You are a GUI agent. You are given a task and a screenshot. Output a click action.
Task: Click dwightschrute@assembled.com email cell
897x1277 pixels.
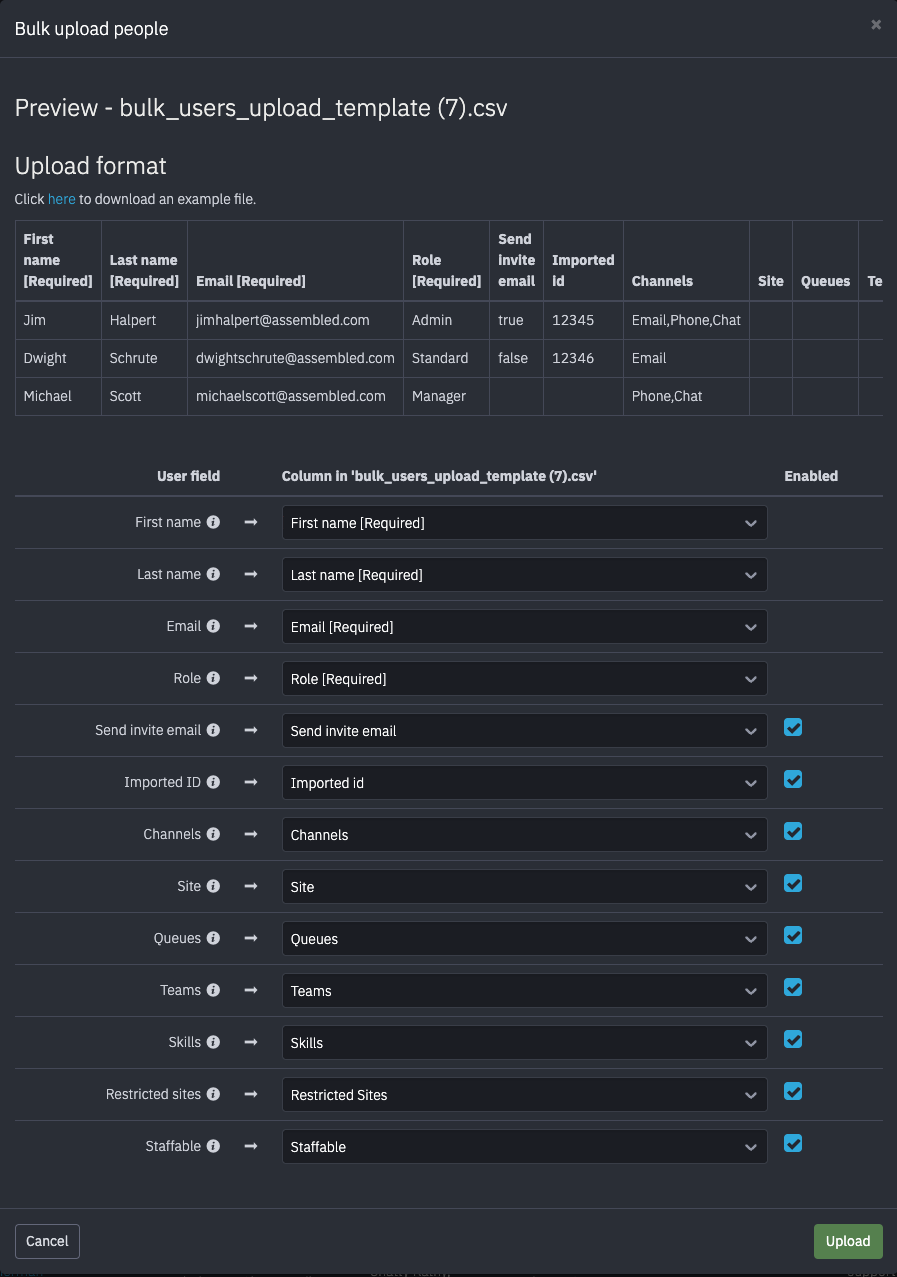click(x=295, y=358)
